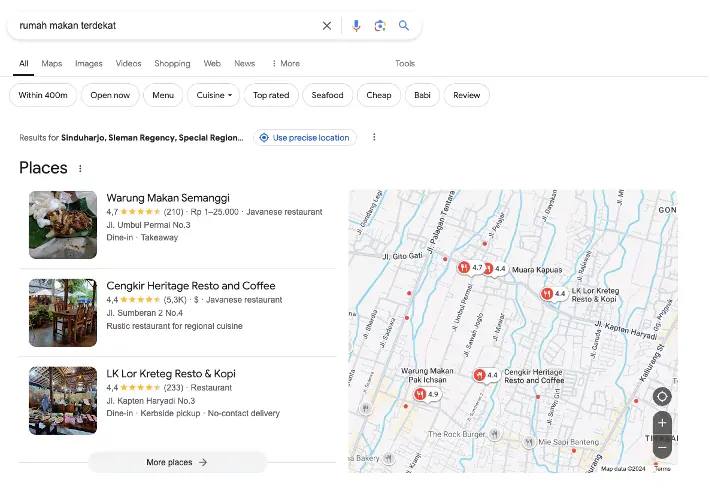Open LK Lor Kreteg Resto & Kopi listing
This screenshot has height=489, width=710.
point(171,374)
